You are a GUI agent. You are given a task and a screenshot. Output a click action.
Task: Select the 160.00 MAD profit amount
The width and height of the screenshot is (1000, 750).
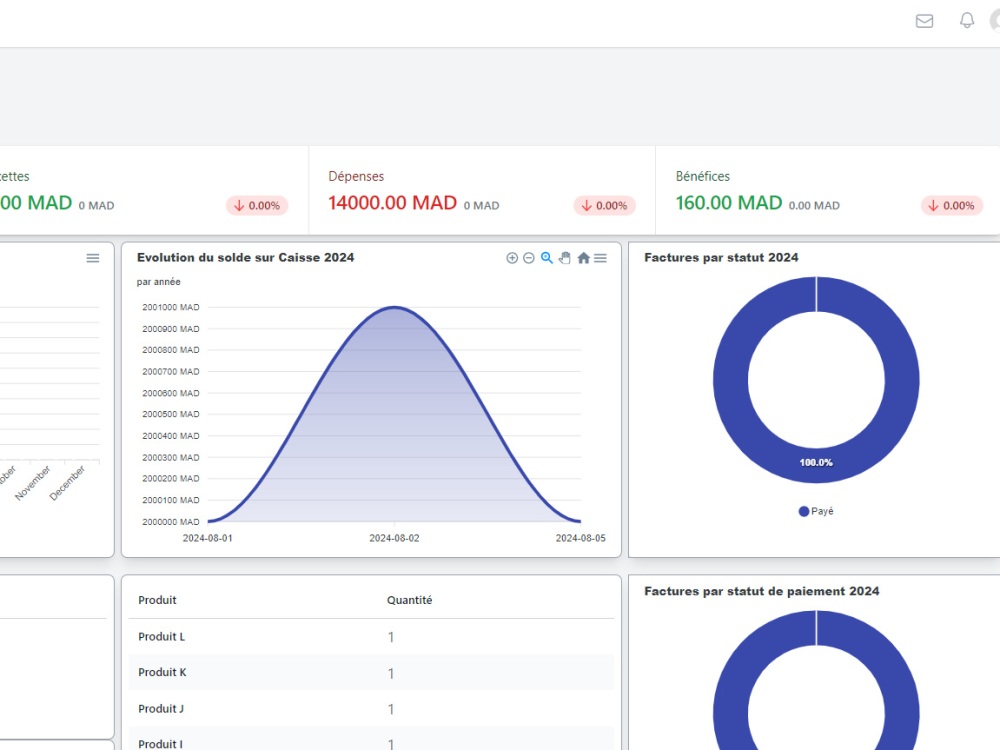click(x=728, y=203)
